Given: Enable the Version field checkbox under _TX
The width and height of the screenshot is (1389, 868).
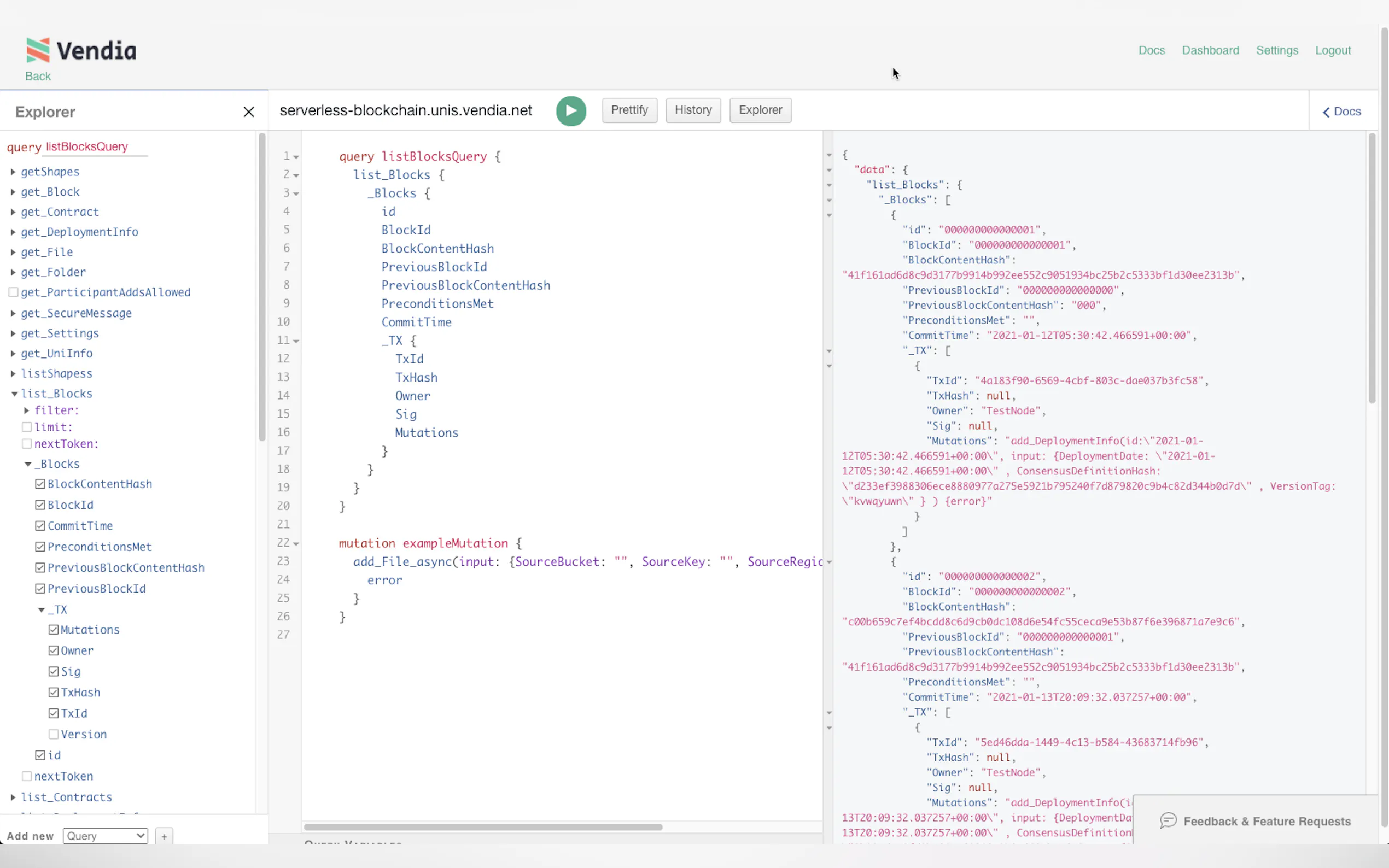Looking at the screenshot, I should (54, 734).
